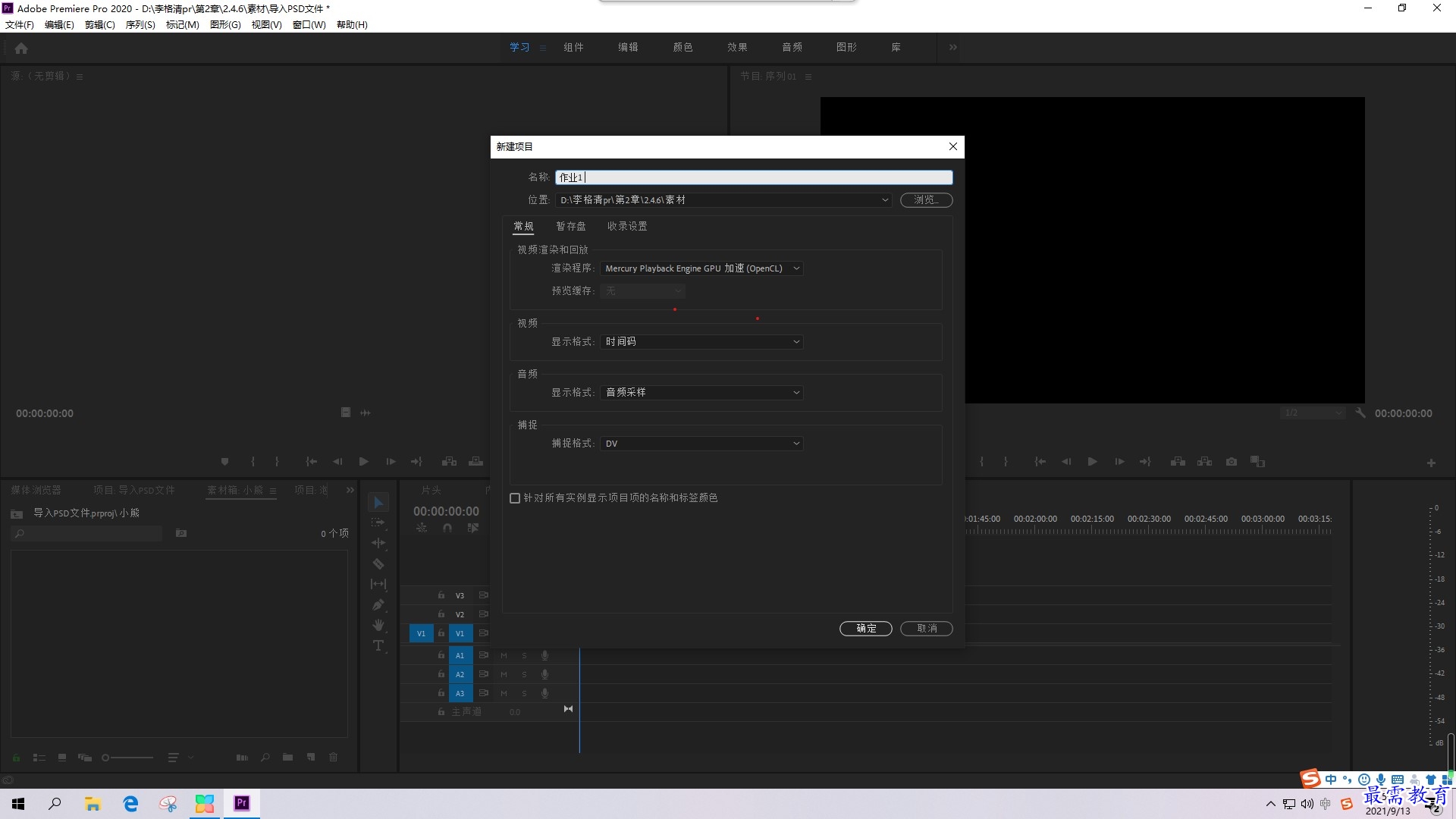
Task: Expand workspace overflow chevron
Action: pos(953,47)
